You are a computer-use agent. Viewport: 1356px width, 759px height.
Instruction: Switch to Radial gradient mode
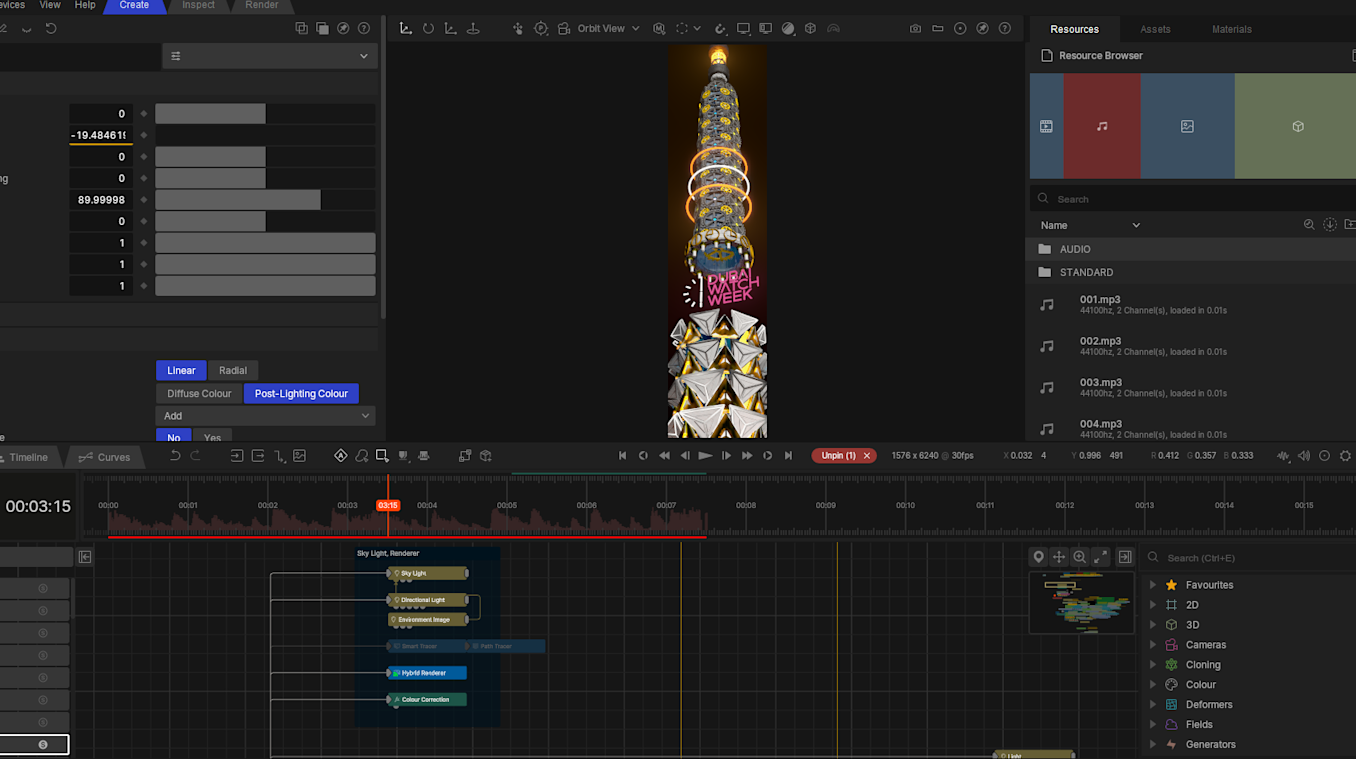tap(233, 370)
